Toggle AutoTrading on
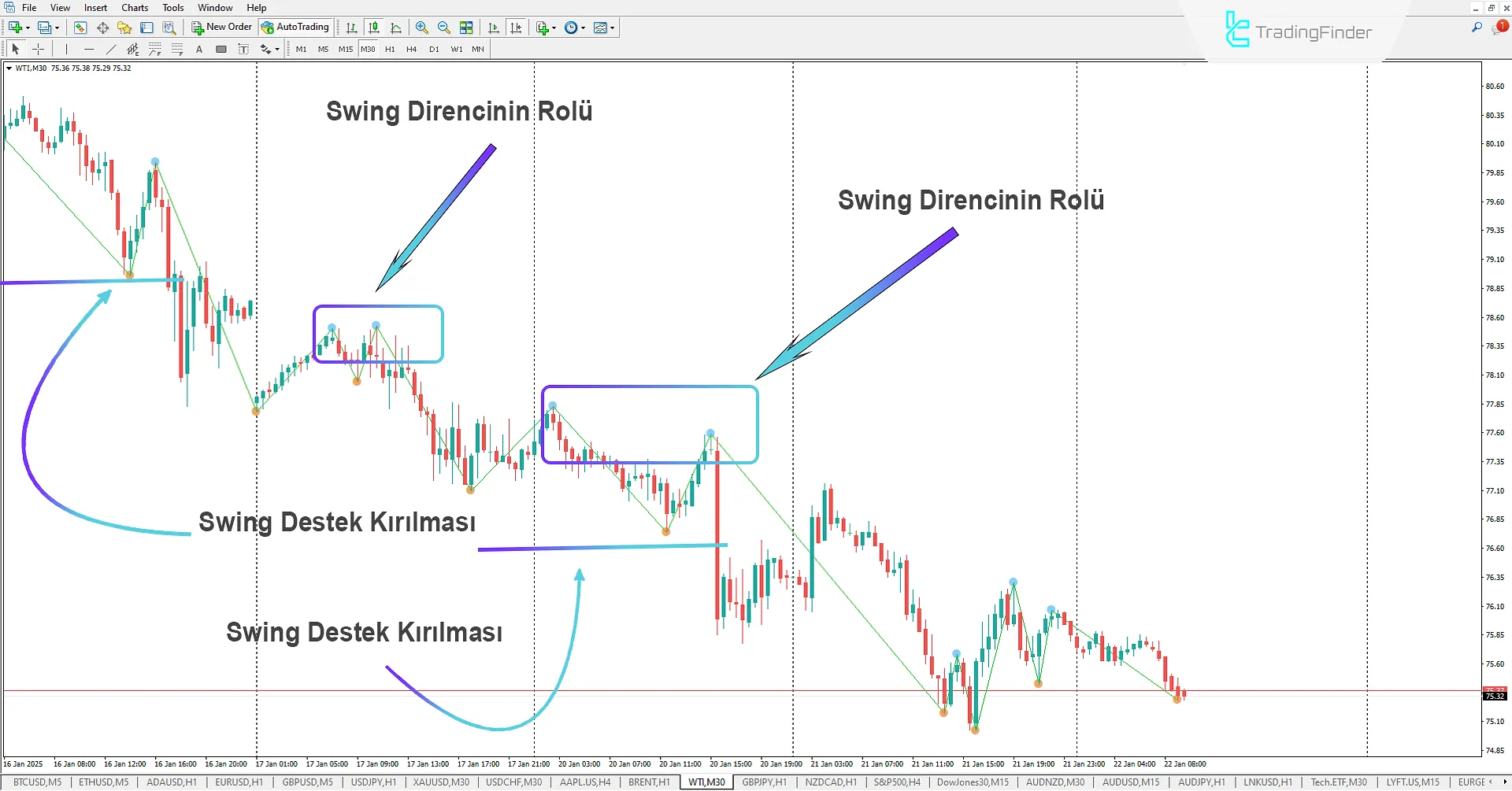 point(295,27)
